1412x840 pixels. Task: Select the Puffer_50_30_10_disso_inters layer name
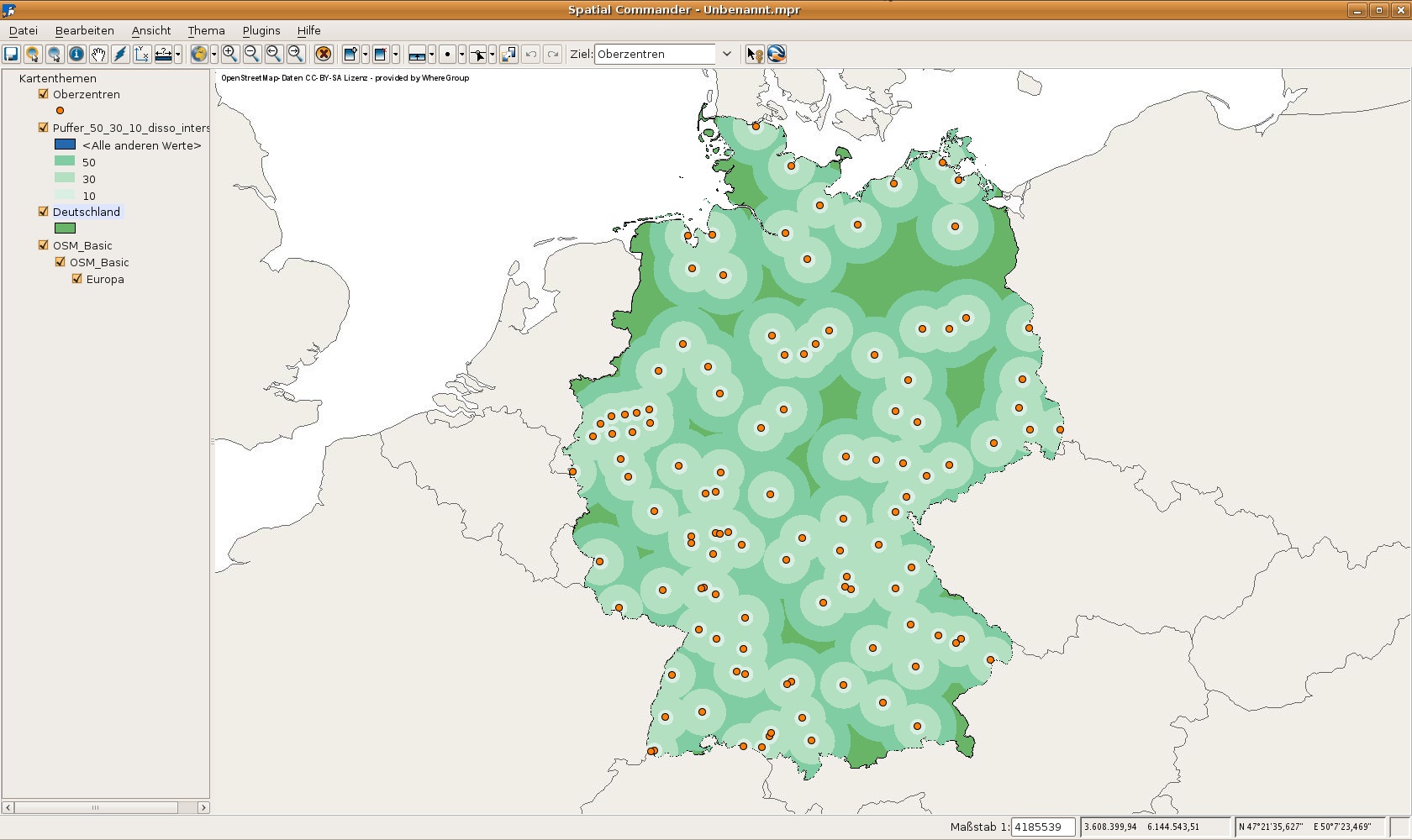[131, 128]
